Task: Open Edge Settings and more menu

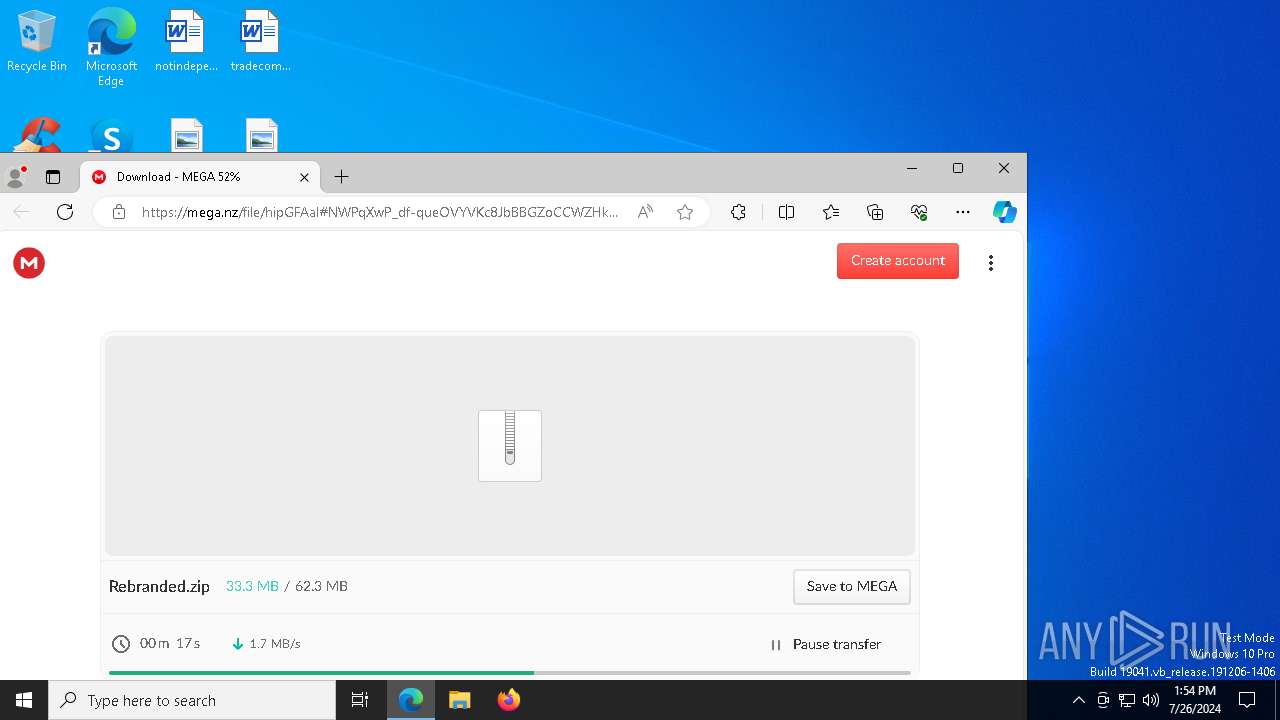Action: click(963, 212)
